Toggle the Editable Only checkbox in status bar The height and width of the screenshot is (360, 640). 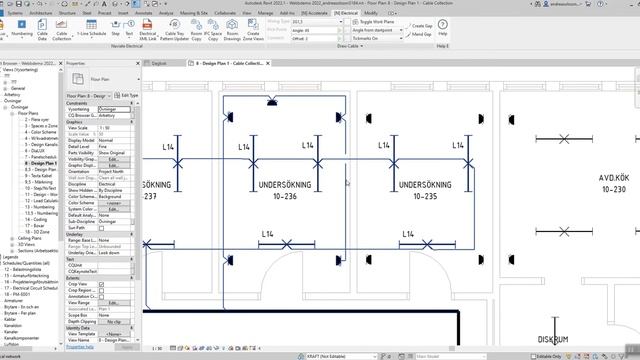pos(533,356)
